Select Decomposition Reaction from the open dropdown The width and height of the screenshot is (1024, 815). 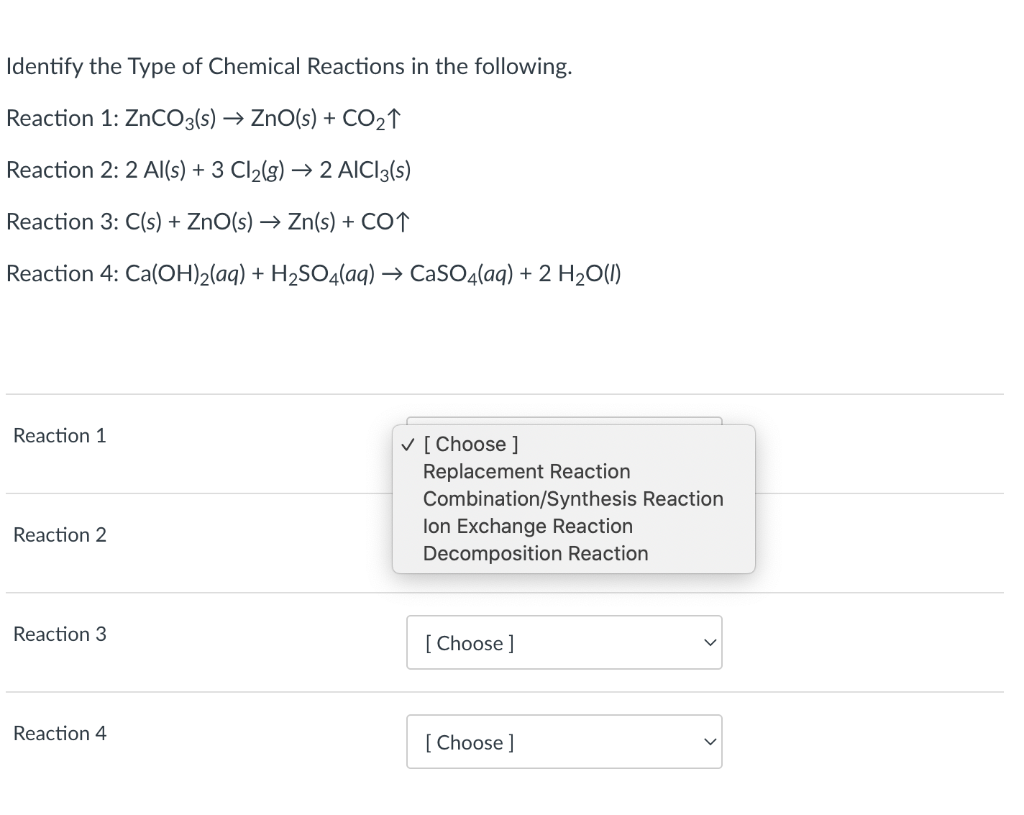point(536,553)
